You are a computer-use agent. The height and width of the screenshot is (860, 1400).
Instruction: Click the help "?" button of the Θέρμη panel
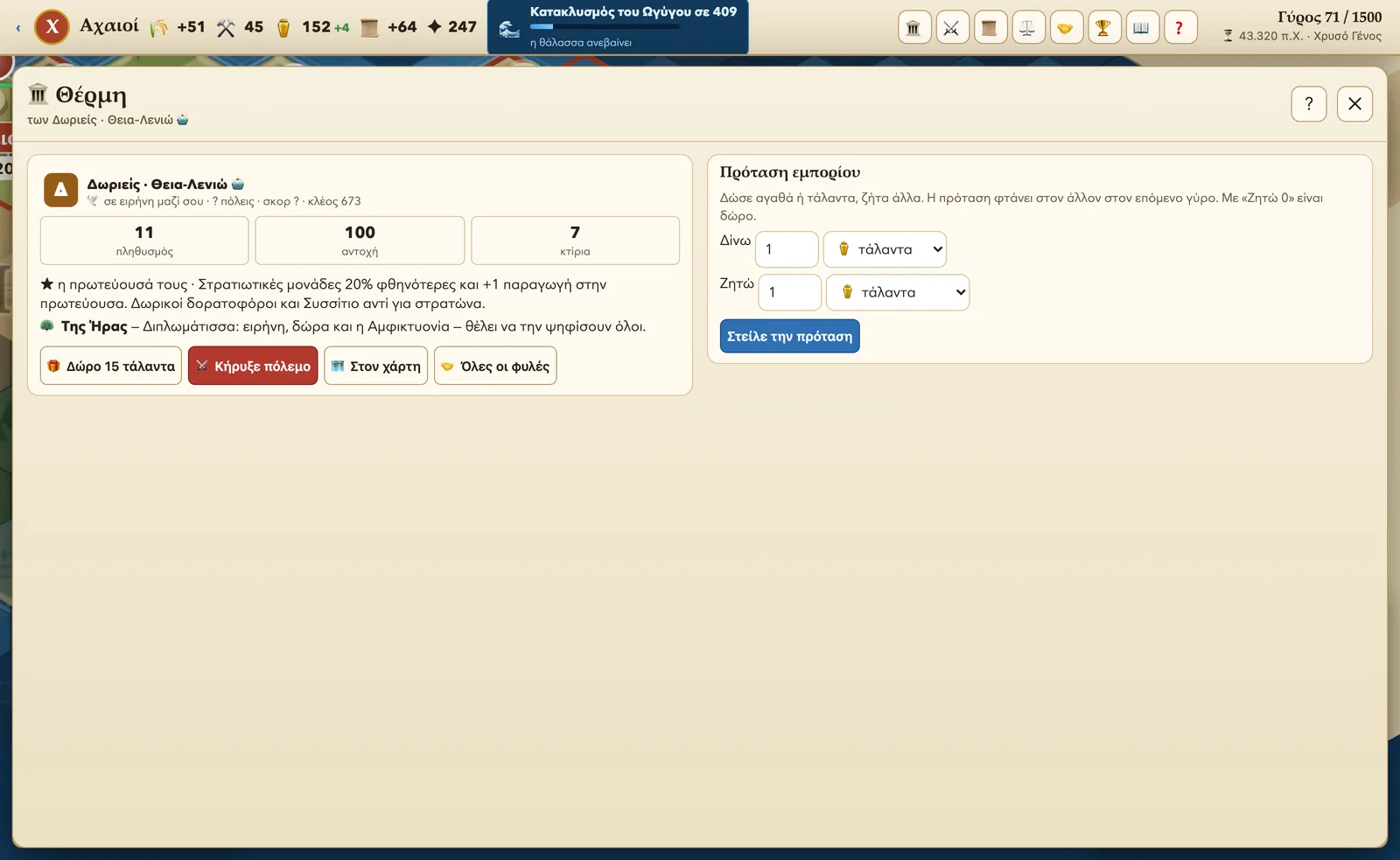point(1309,104)
